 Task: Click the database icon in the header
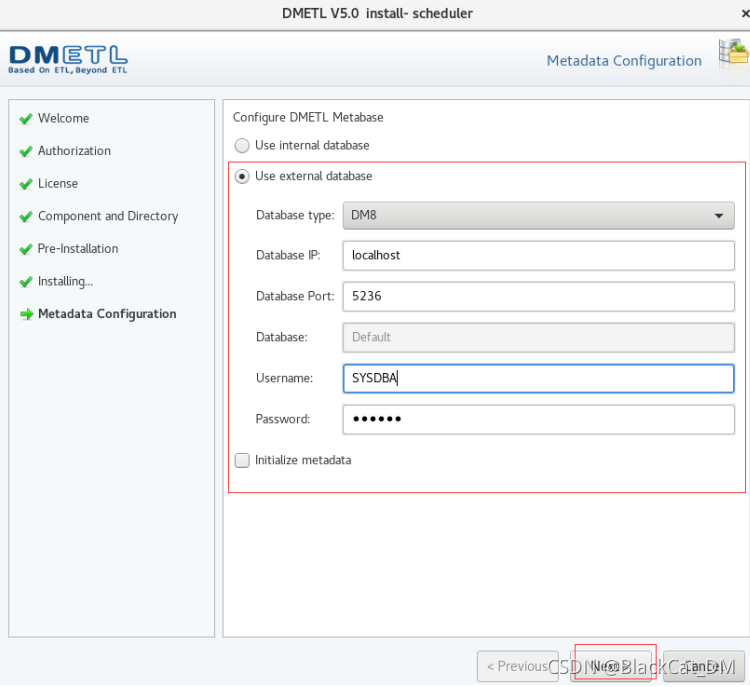pyautogui.click(x=734, y=53)
